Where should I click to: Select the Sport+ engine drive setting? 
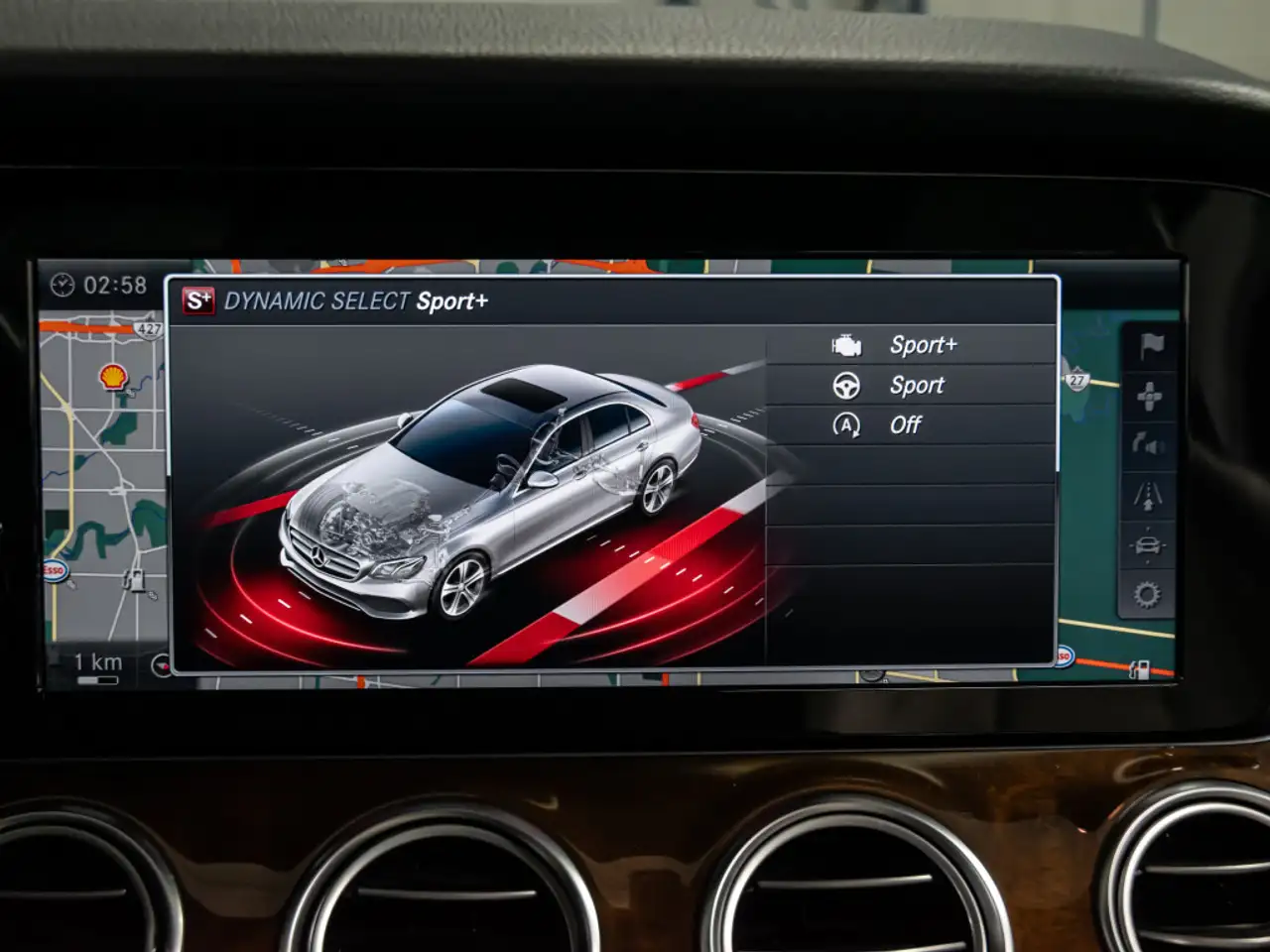[910, 345]
